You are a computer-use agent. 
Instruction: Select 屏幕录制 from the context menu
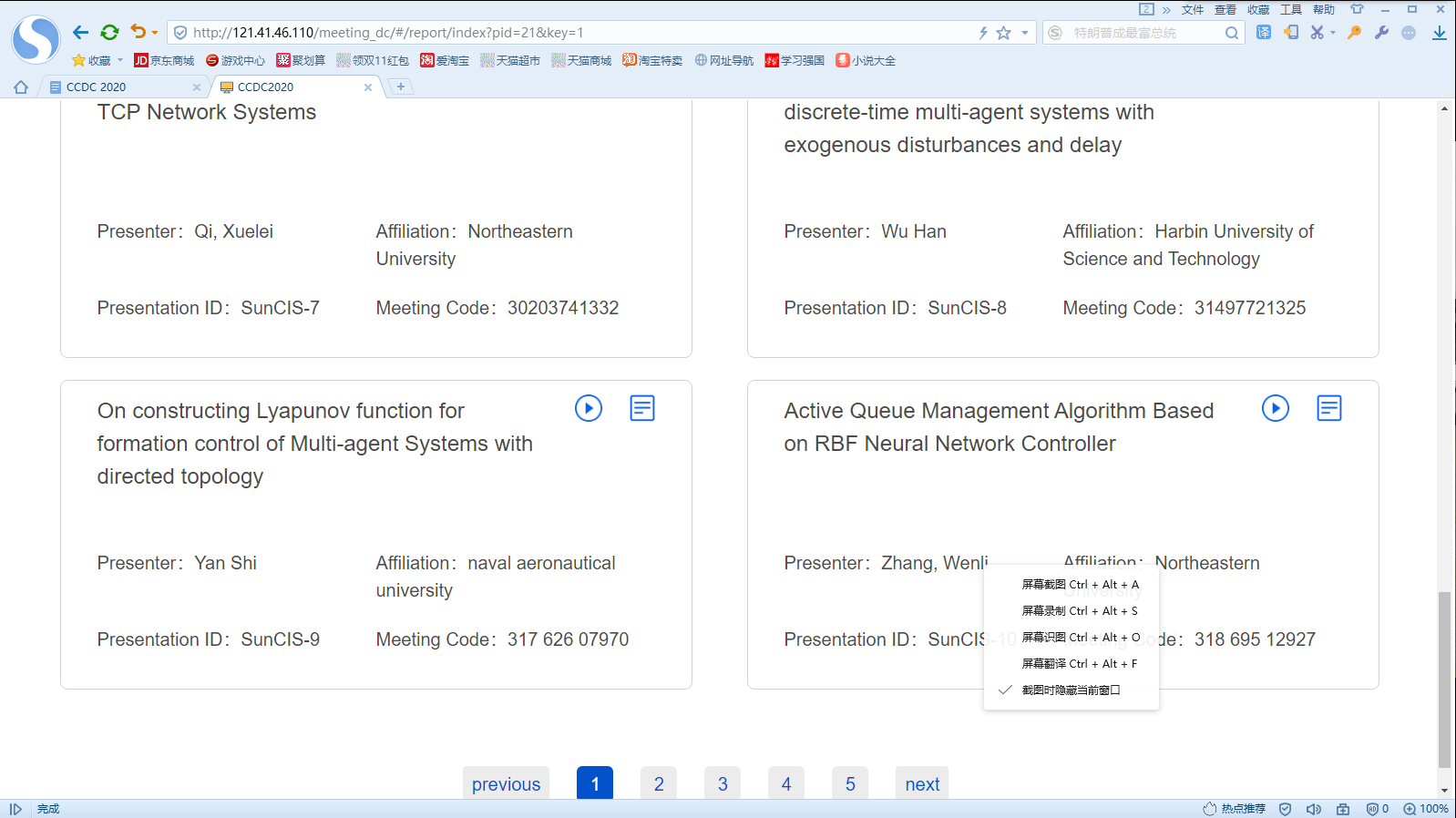coord(1079,611)
